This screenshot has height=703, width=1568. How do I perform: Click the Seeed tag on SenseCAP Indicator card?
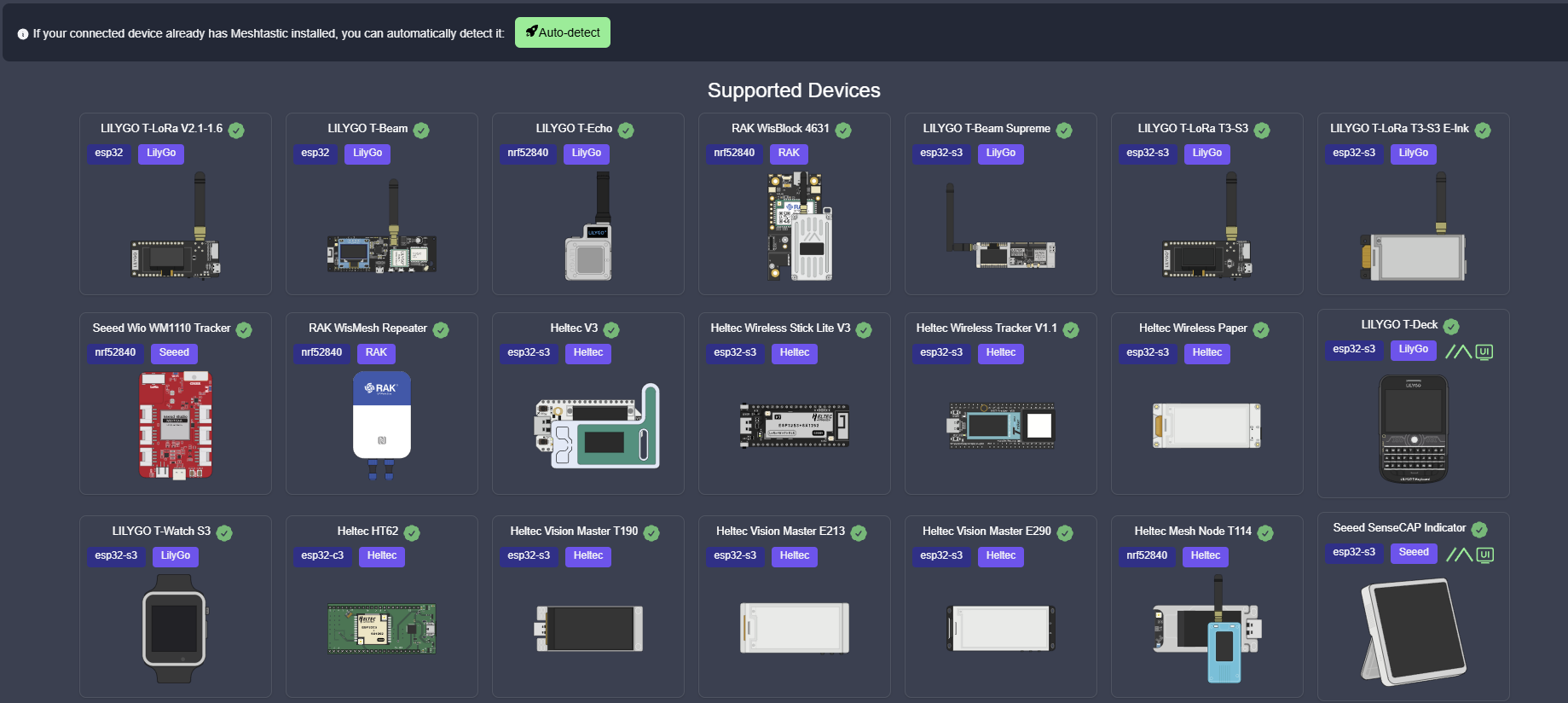[x=1413, y=553]
